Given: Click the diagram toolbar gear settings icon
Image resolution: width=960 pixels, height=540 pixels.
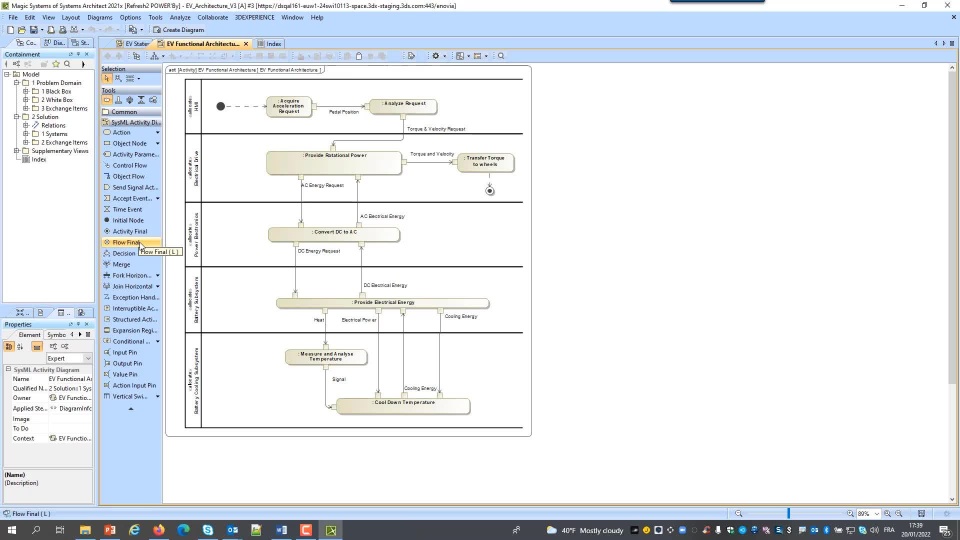Looking at the screenshot, I should point(435,56).
